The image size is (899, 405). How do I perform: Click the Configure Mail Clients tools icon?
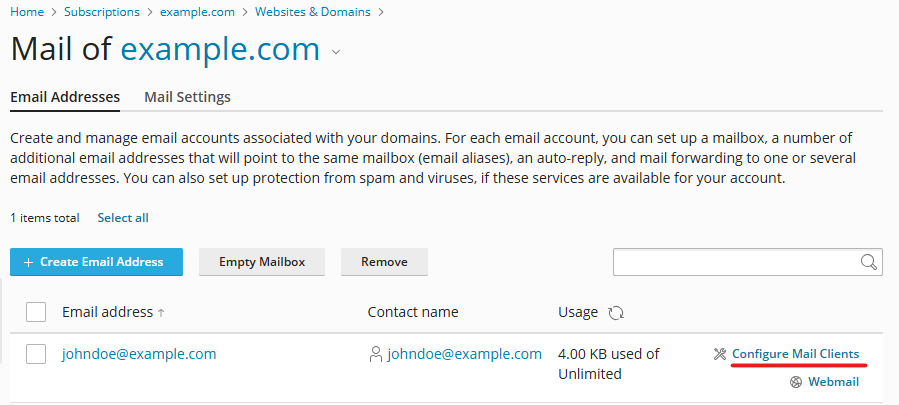720,354
